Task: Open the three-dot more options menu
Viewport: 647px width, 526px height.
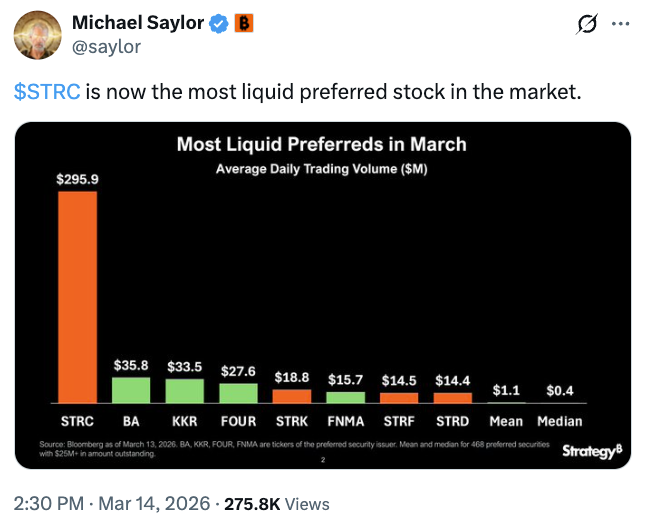Action: (621, 24)
